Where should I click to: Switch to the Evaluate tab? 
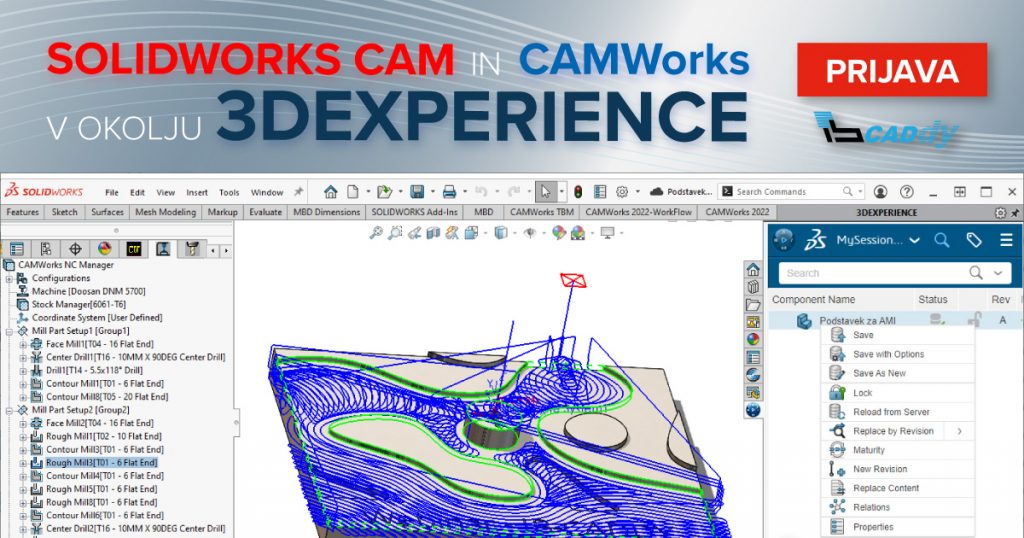pyautogui.click(x=265, y=212)
